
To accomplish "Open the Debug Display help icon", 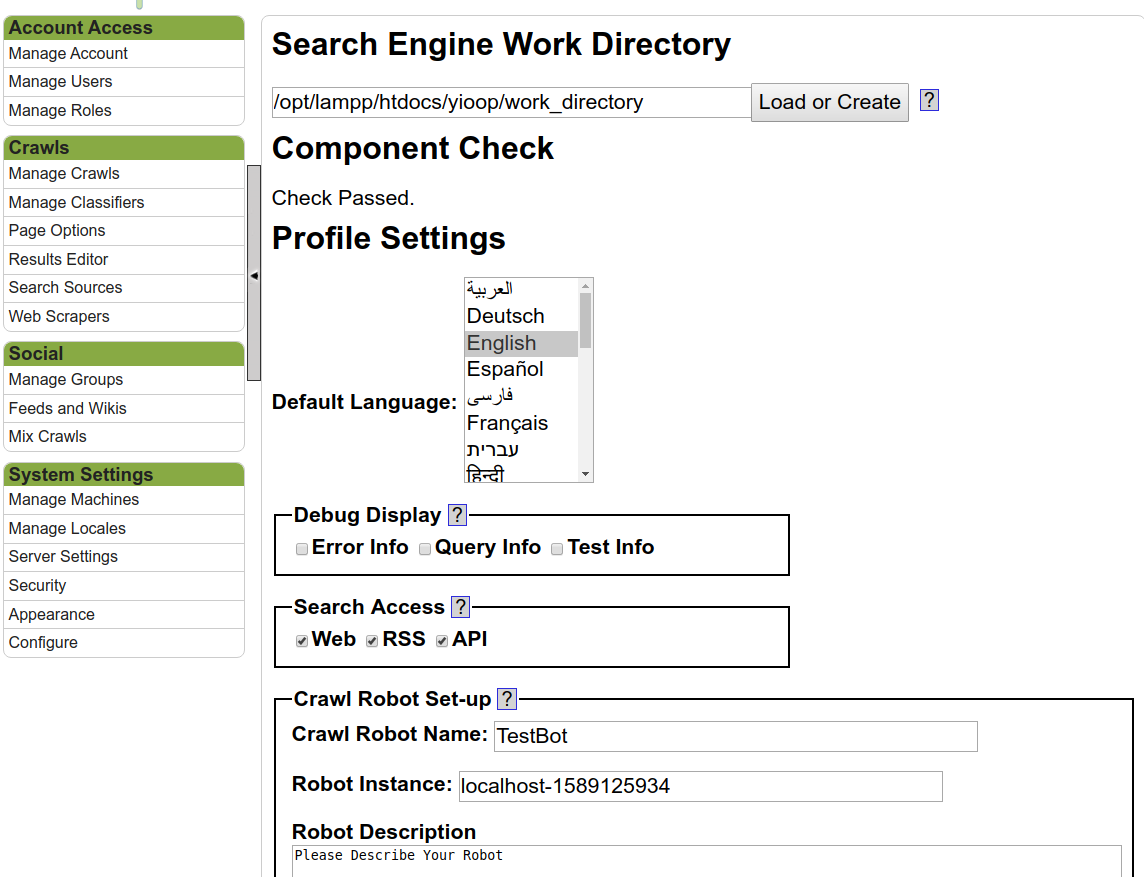I will (x=457, y=515).
